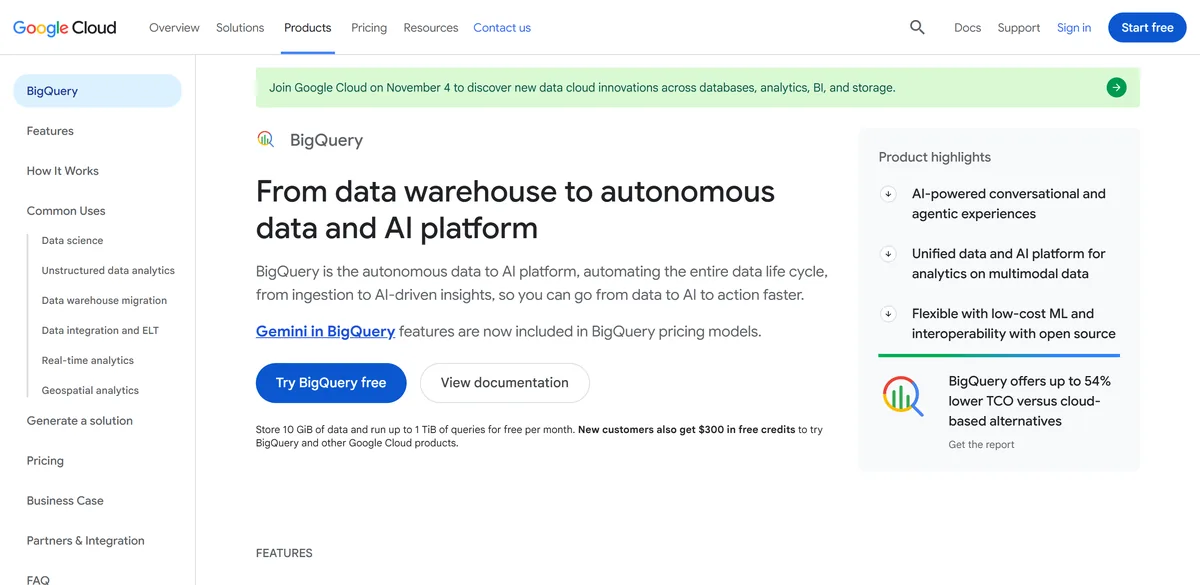Click Sign in
Screen dimensions: 1200x585
pos(1074,28)
